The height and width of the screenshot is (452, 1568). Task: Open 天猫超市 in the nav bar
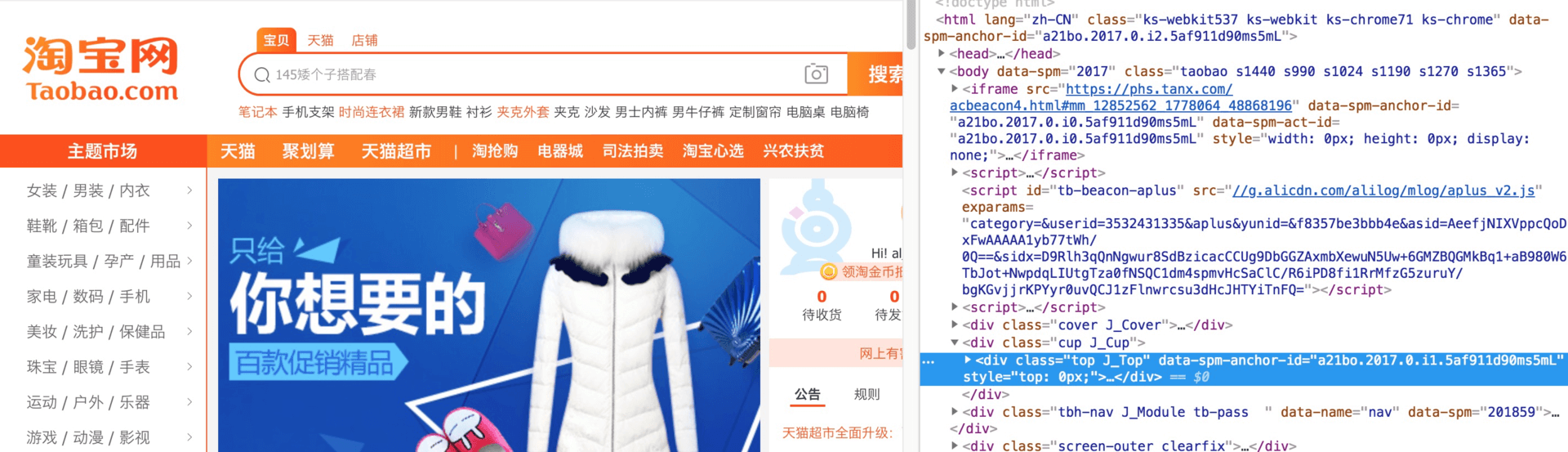tap(396, 151)
